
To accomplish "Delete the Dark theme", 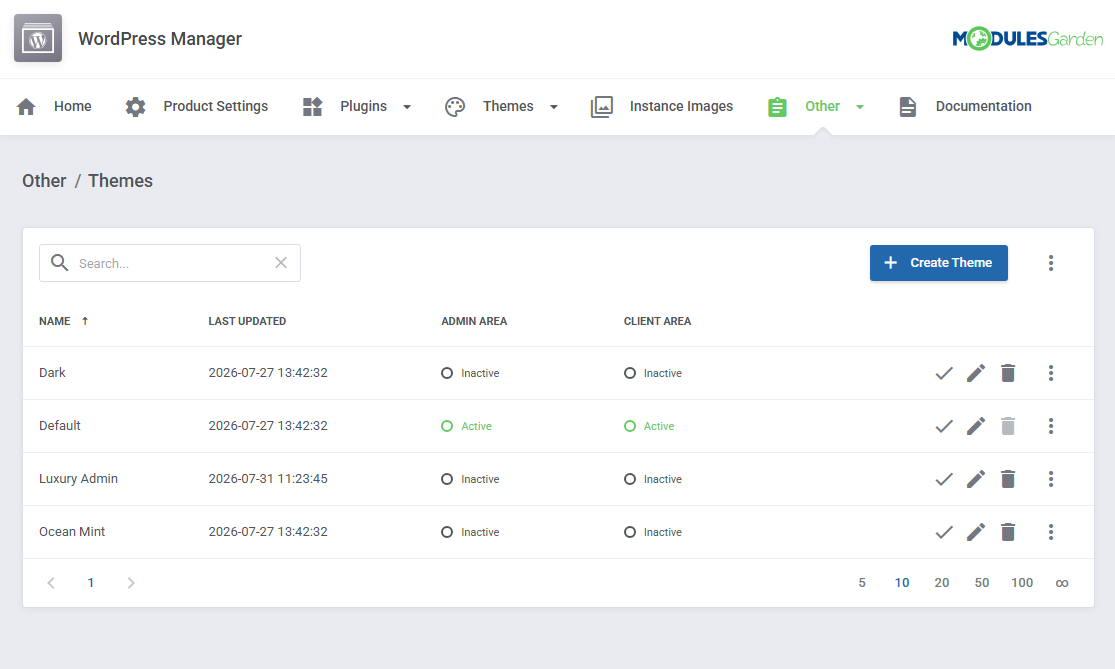I will 1008,373.
